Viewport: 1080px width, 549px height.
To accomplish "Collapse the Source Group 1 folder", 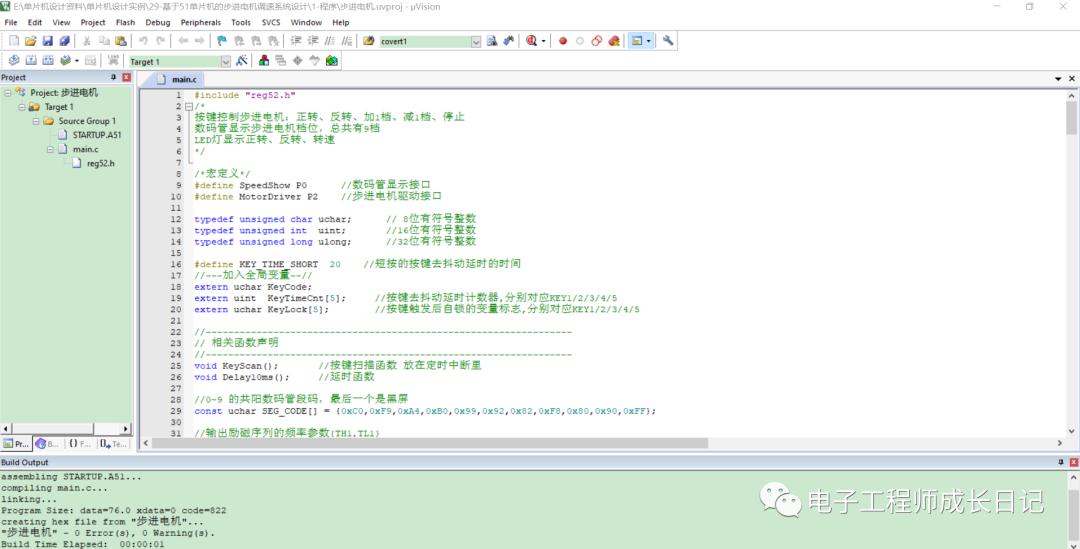I will (x=36, y=121).
